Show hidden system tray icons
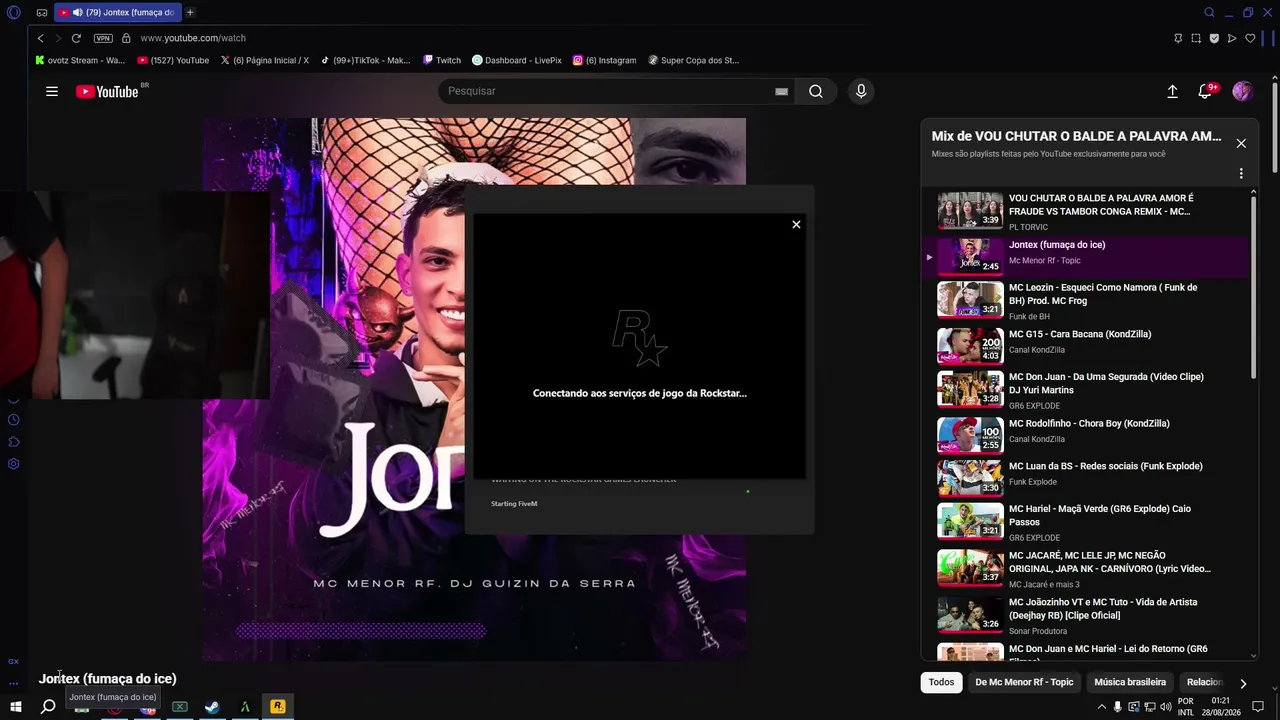Screen dimensions: 1280x720 click(1102, 707)
